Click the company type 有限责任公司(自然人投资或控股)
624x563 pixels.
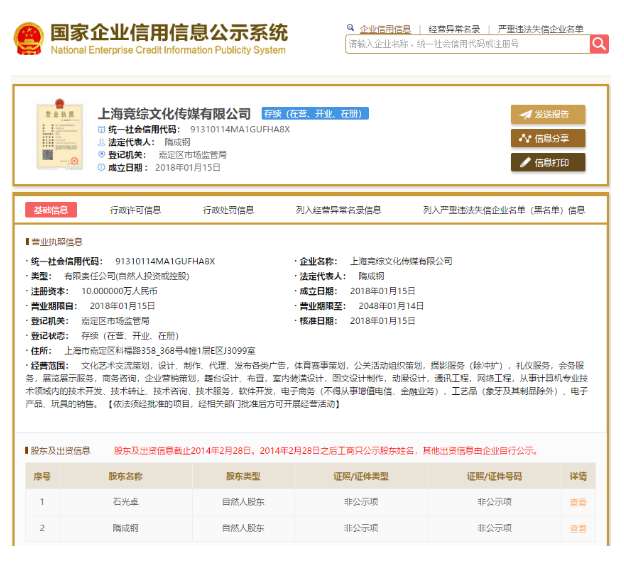(x=127, y=276)
